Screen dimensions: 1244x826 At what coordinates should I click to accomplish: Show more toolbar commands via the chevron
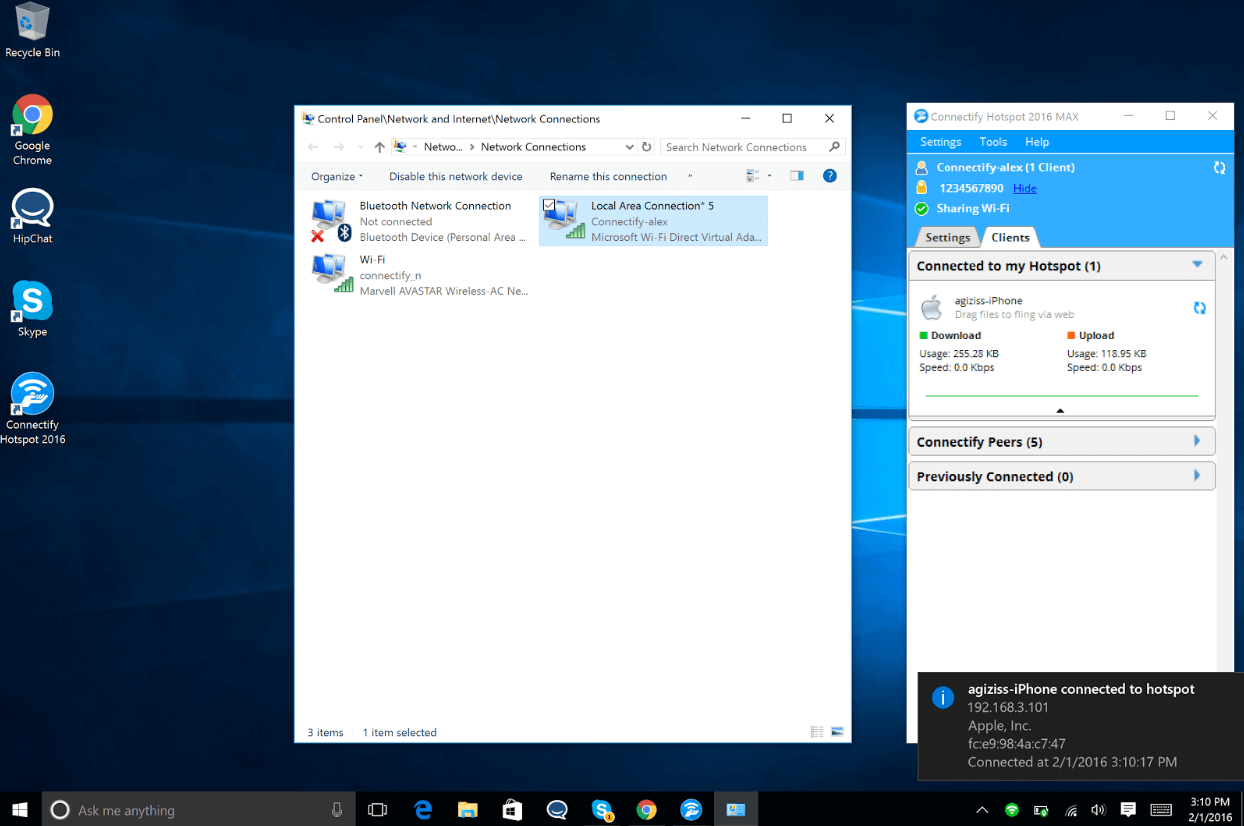click(690, 176)
